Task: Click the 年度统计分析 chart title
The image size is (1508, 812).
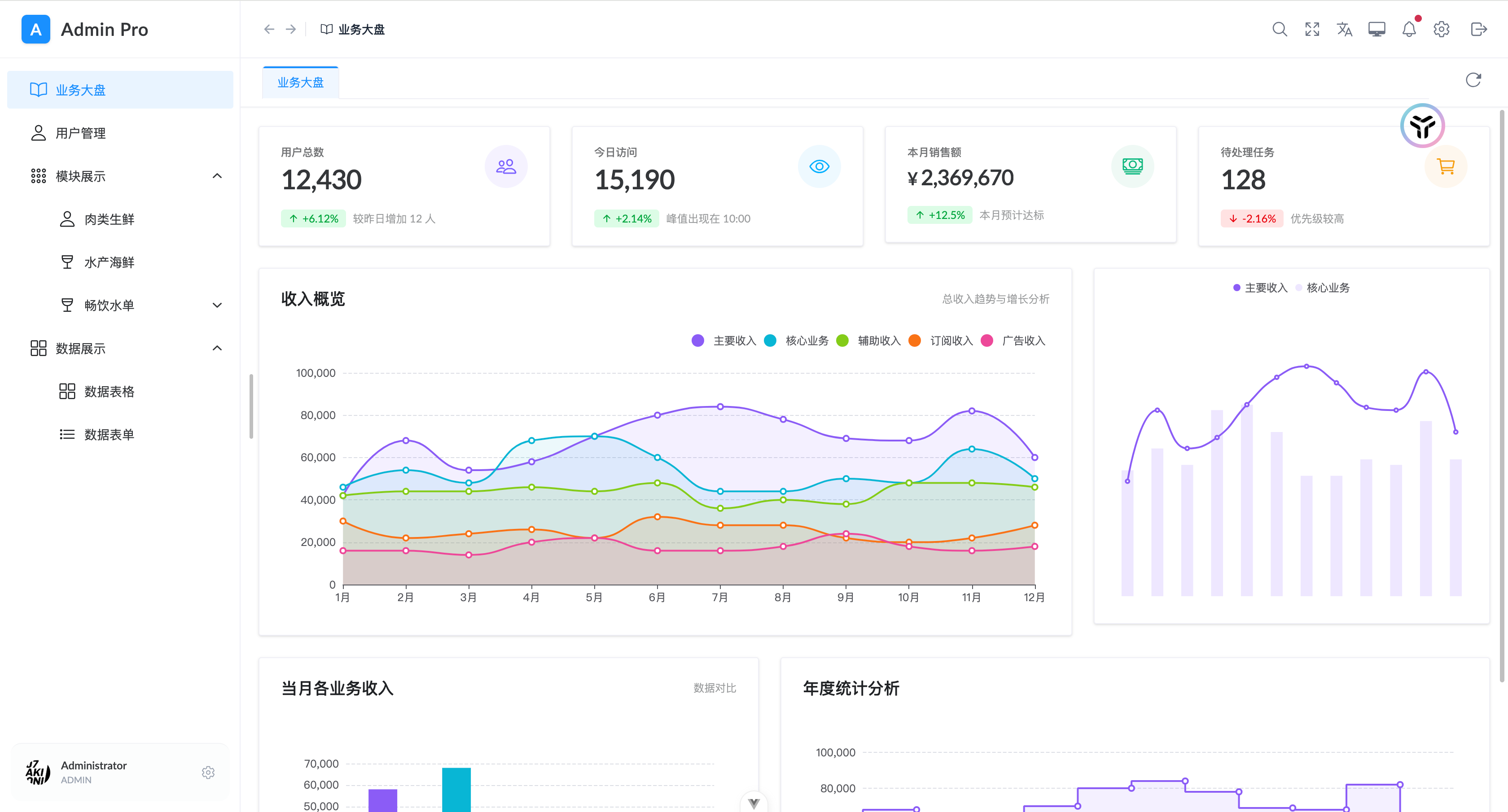Action: pos(851,688)
